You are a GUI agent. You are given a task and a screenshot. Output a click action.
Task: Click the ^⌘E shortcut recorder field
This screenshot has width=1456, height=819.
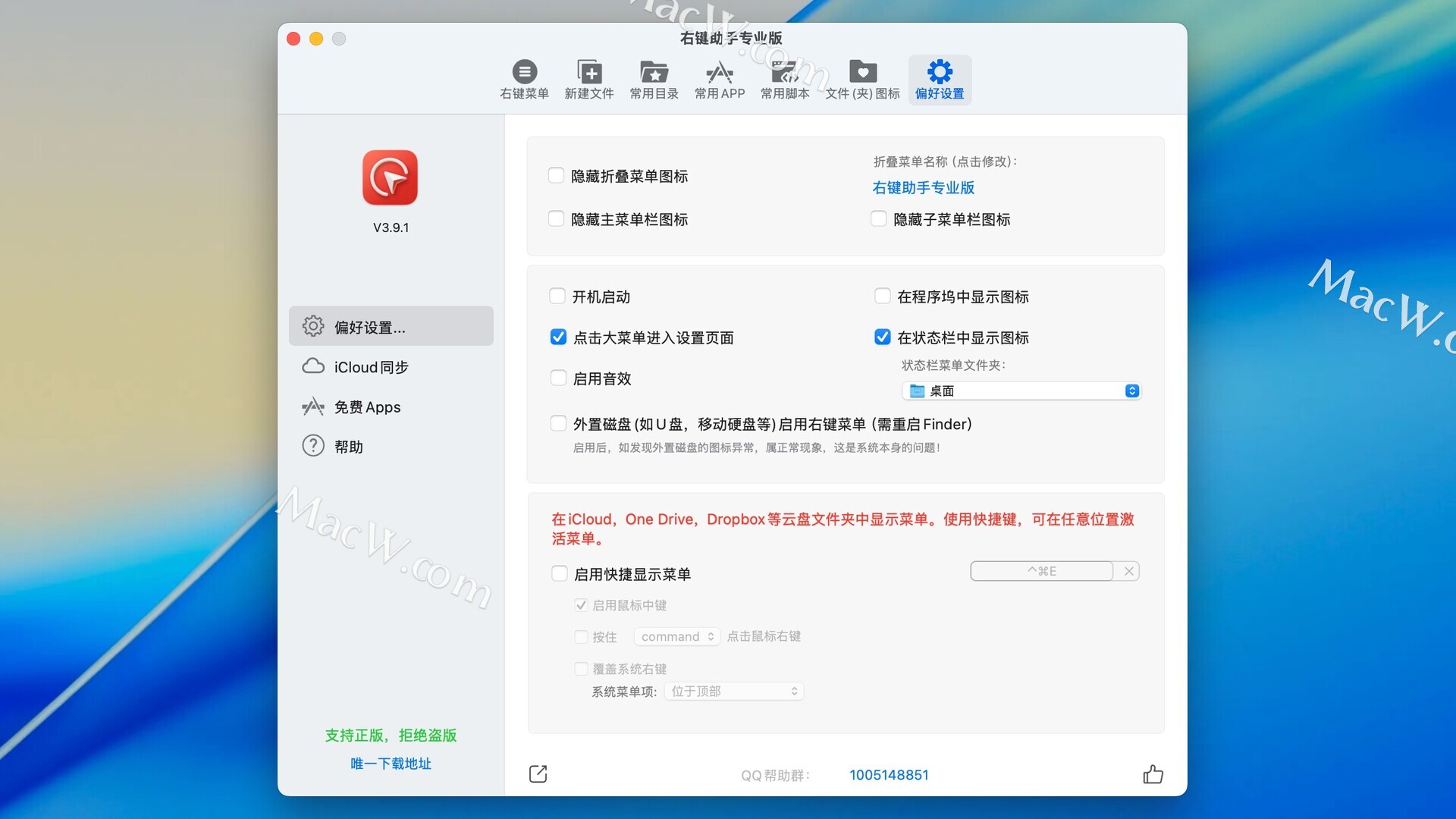1041,571
